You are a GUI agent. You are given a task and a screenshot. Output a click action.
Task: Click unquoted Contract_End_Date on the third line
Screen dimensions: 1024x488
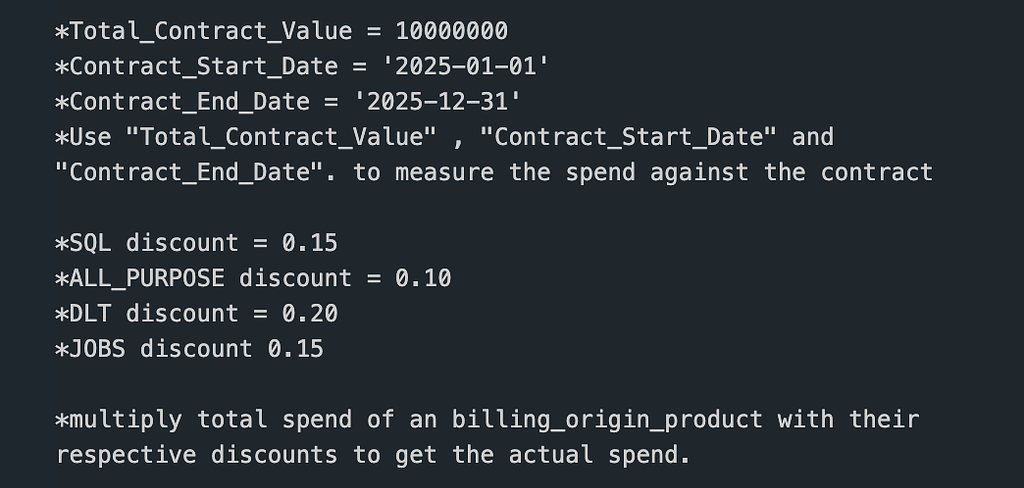point(190,101)
